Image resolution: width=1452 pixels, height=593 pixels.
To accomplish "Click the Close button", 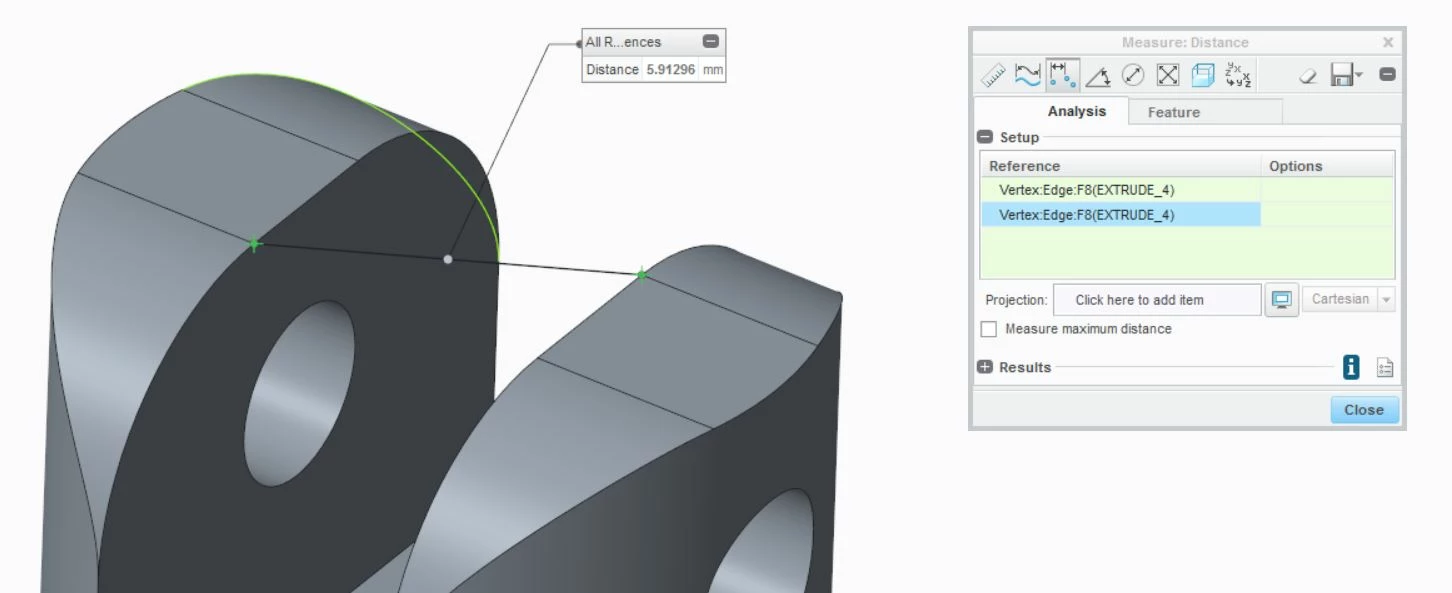I will point(1364,410).
